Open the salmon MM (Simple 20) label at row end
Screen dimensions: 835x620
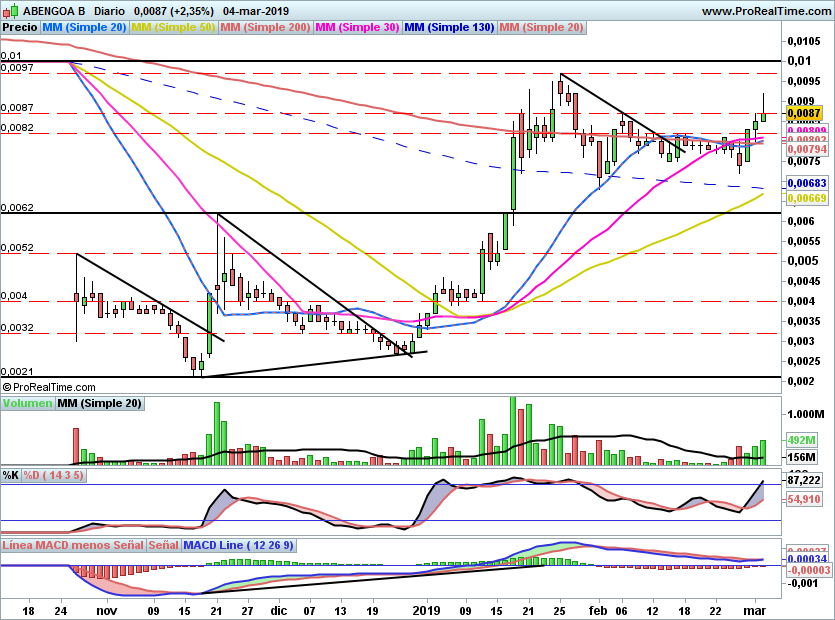click(x=542, y=27)
